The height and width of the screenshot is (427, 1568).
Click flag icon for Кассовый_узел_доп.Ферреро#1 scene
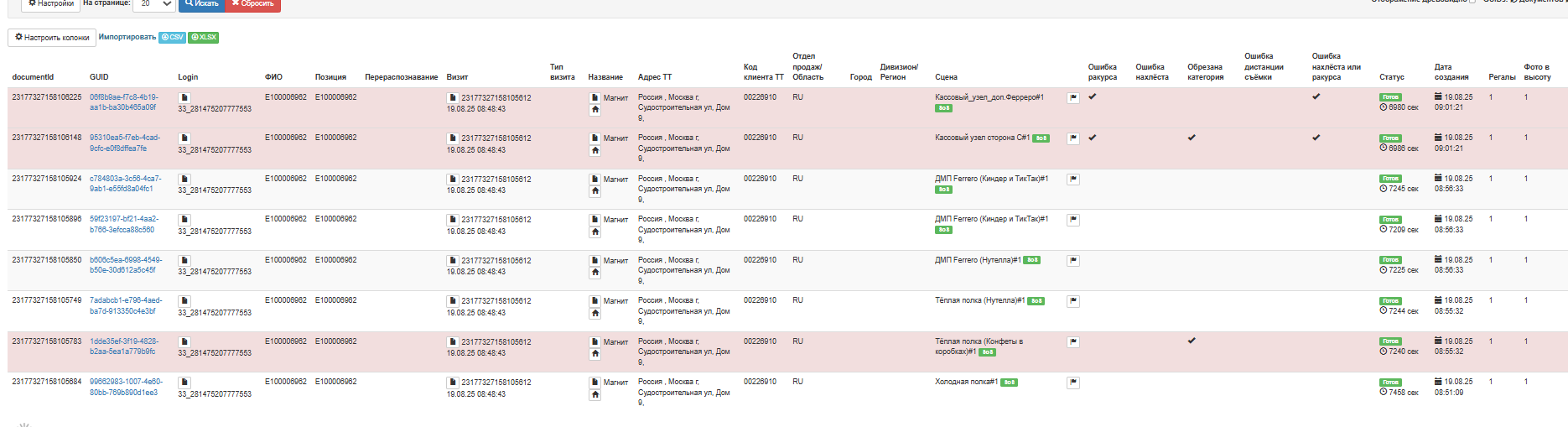tap(1072, 98)
